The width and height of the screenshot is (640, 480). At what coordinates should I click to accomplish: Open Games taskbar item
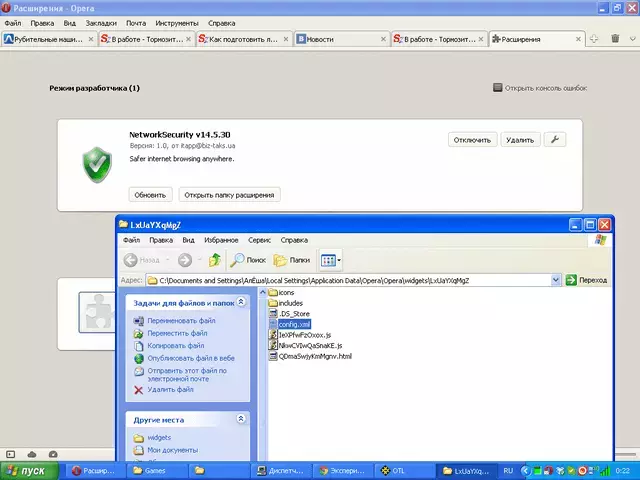point(158,471)
